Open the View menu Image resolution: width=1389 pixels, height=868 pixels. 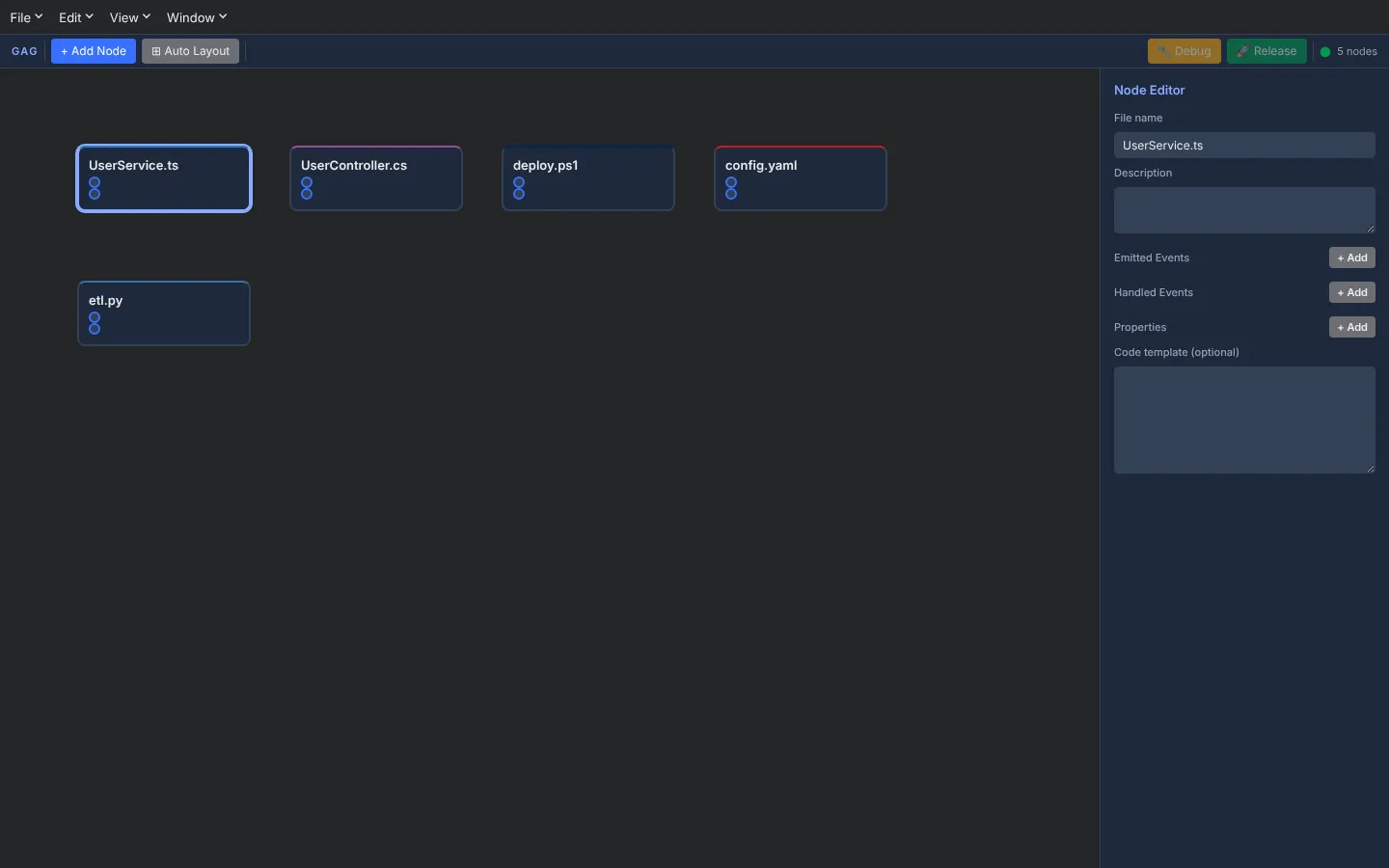[x=129, y=17]
